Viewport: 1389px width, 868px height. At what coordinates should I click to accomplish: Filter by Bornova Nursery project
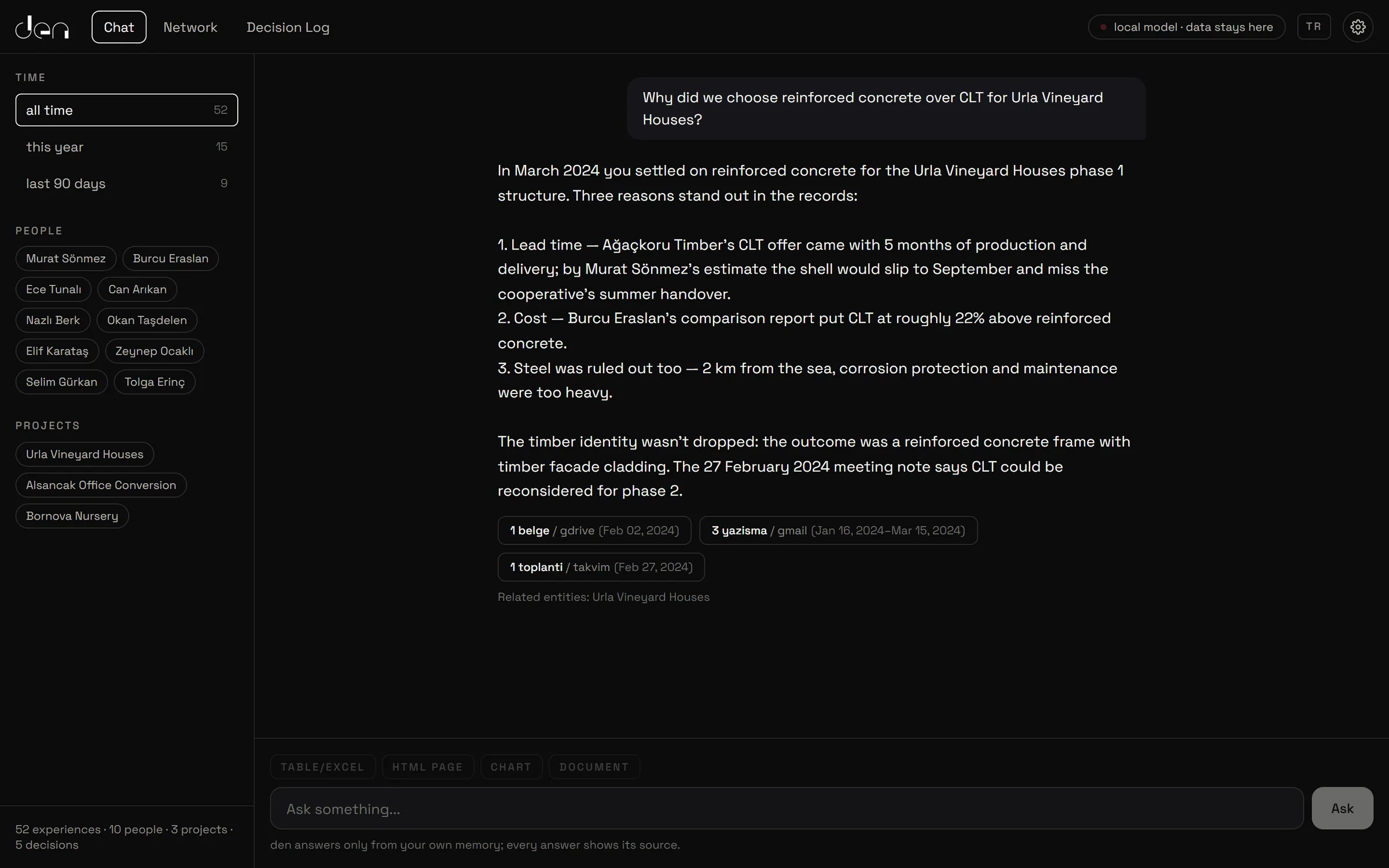click(72, 516)
